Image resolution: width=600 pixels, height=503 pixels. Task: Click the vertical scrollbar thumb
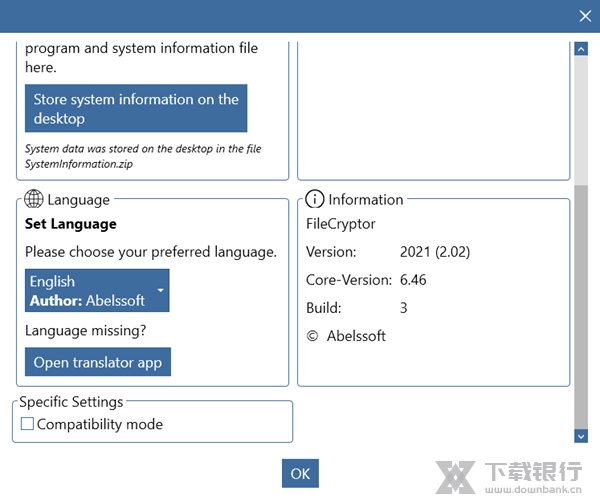[x=581, y=307]
